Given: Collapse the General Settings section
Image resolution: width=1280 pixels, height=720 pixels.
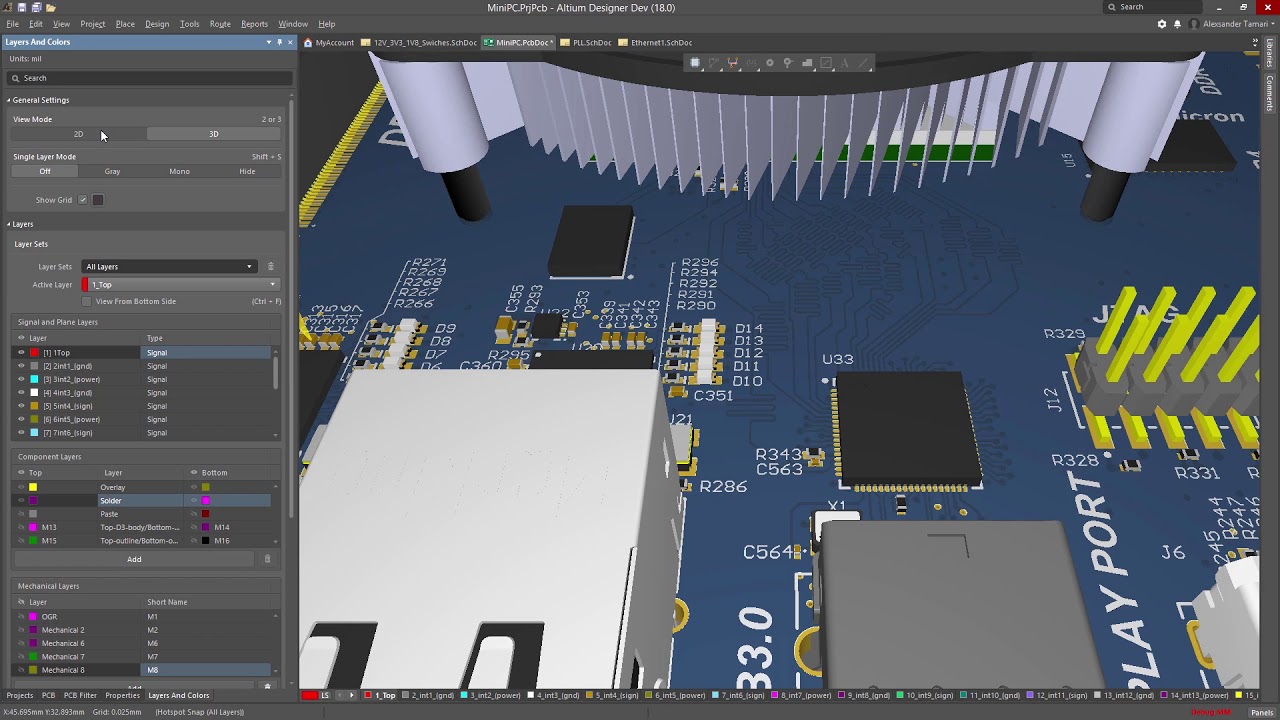Looking at the screenshot, I should pyautogui.click(x=9, y=100).
